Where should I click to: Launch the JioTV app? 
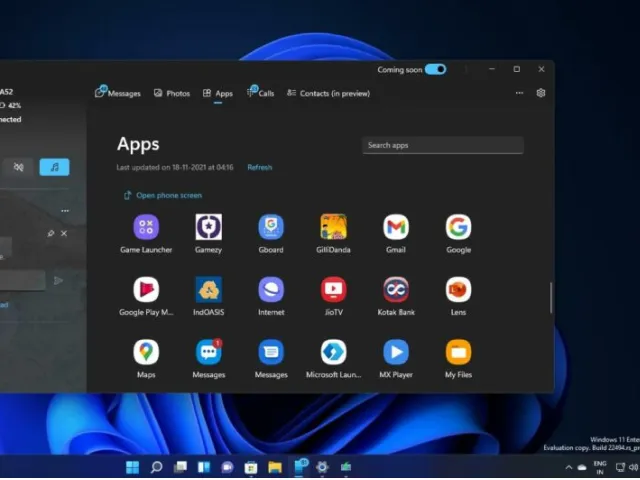click(x=333, y=289)
